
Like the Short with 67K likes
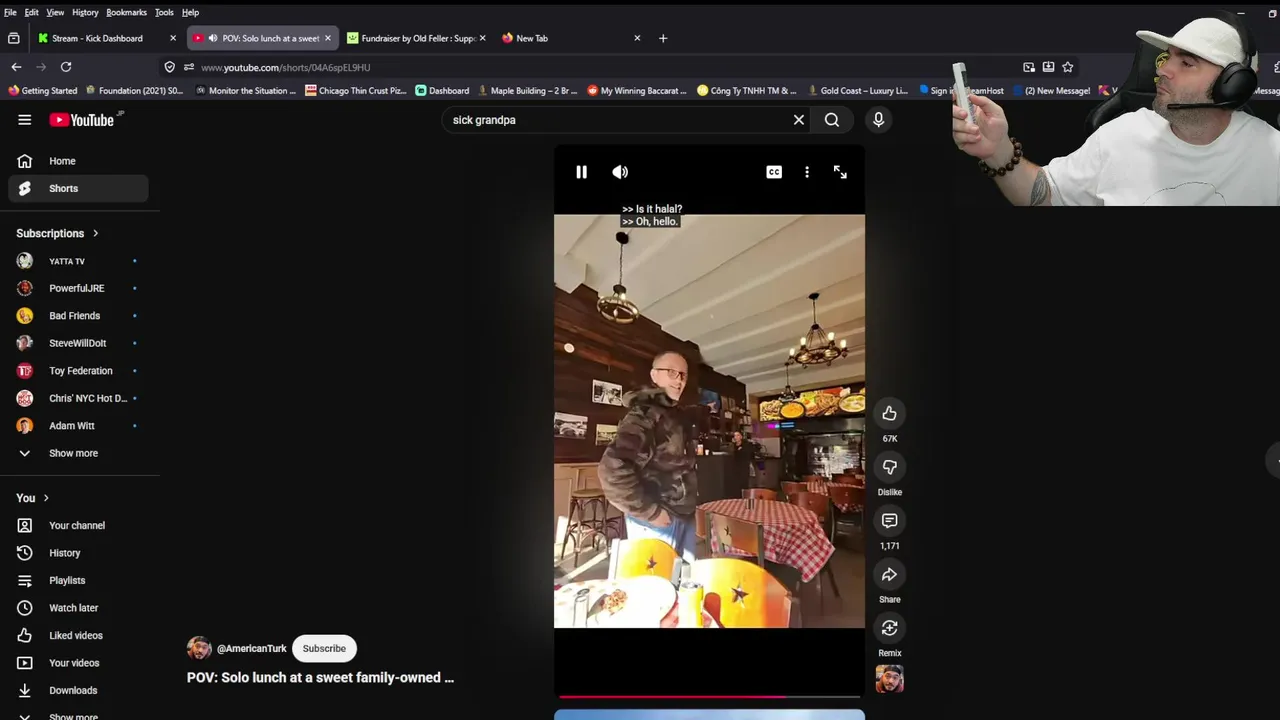pos(889,413)
